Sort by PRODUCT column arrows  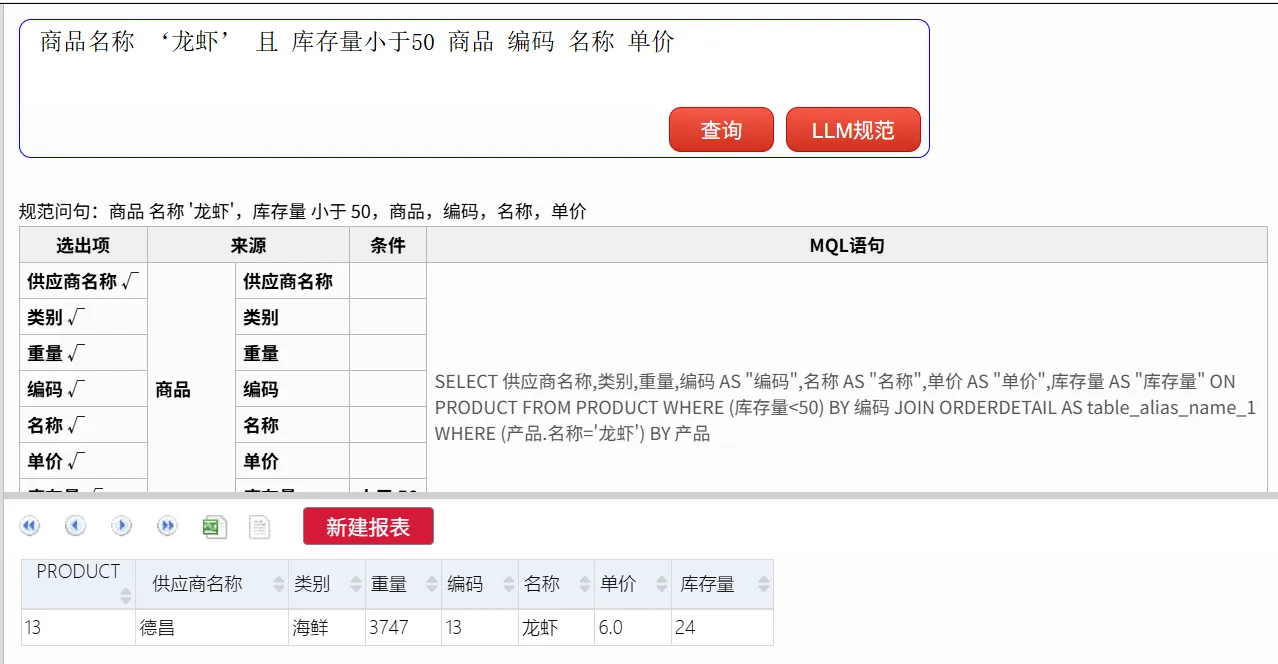coord(126,596)
